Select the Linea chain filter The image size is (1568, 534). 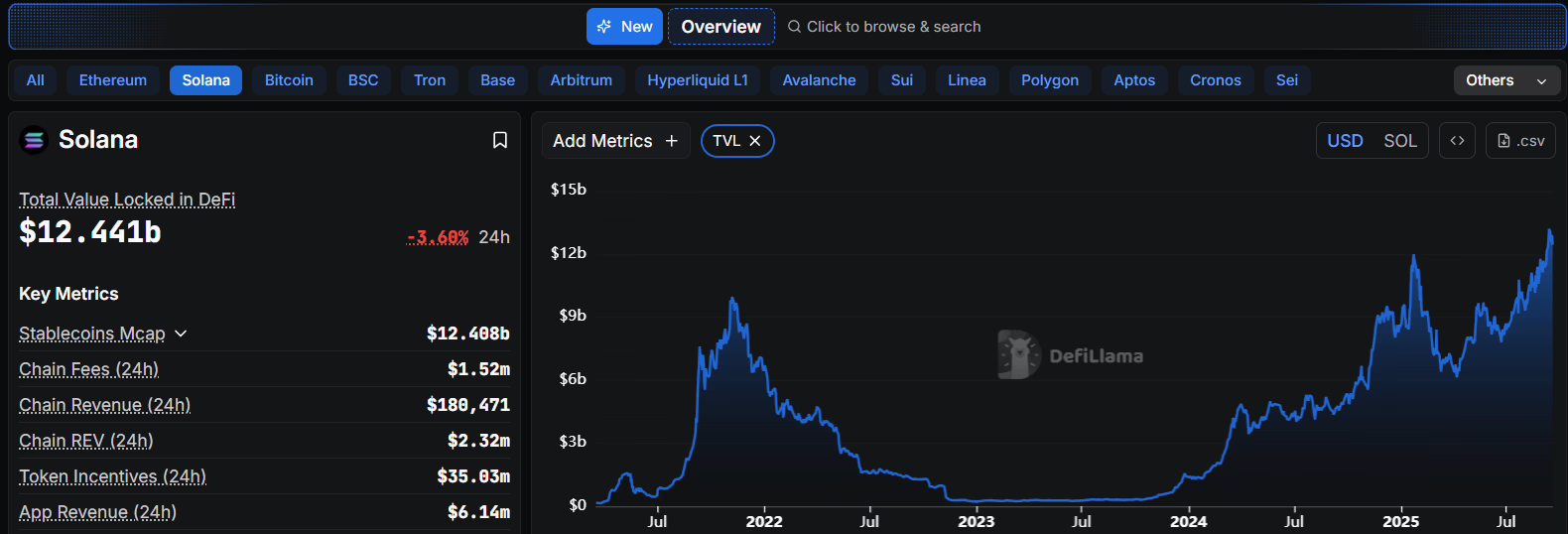967,80
